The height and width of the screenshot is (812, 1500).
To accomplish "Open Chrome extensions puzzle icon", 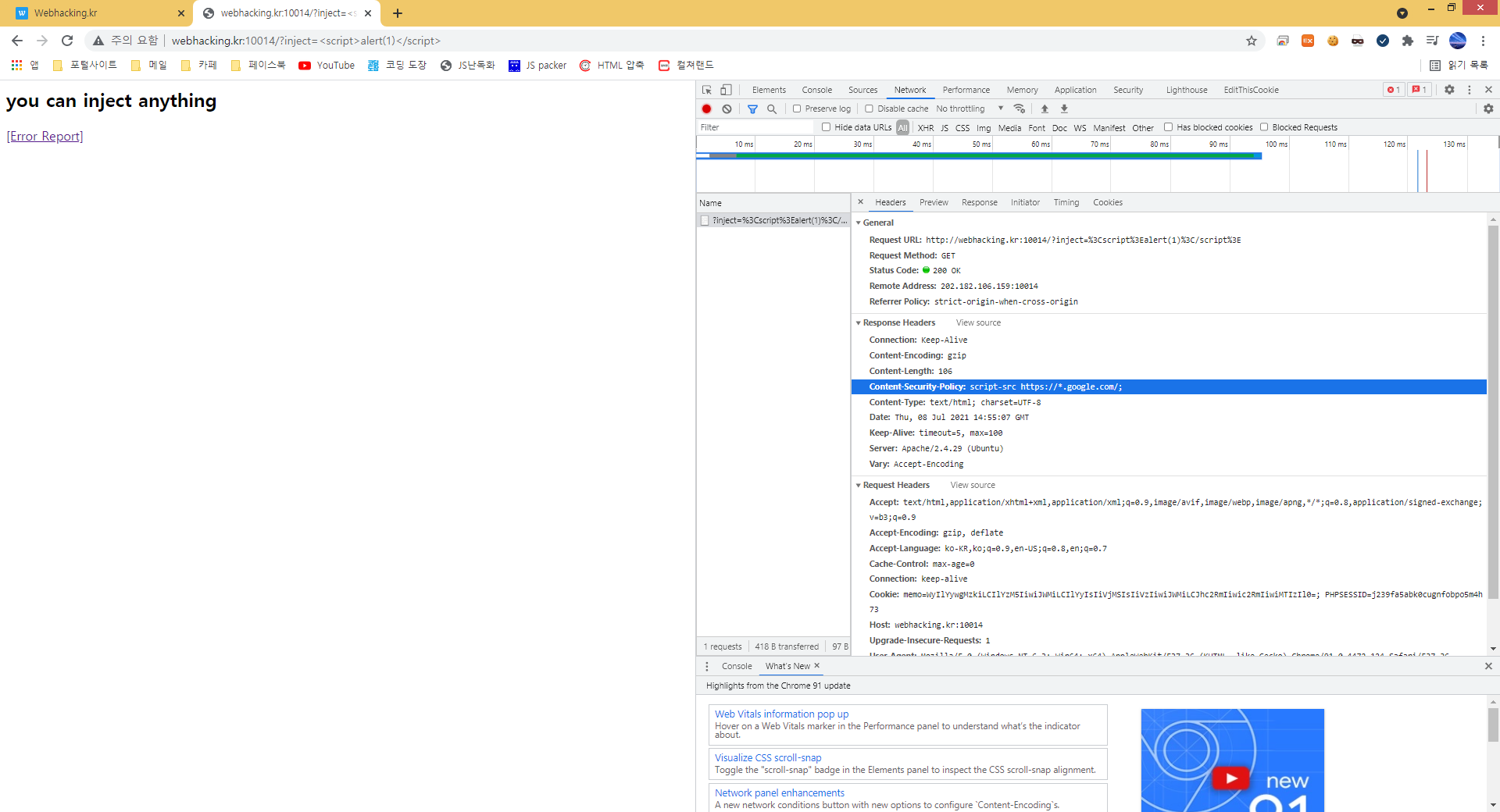I will click(x=1408, y=41).
